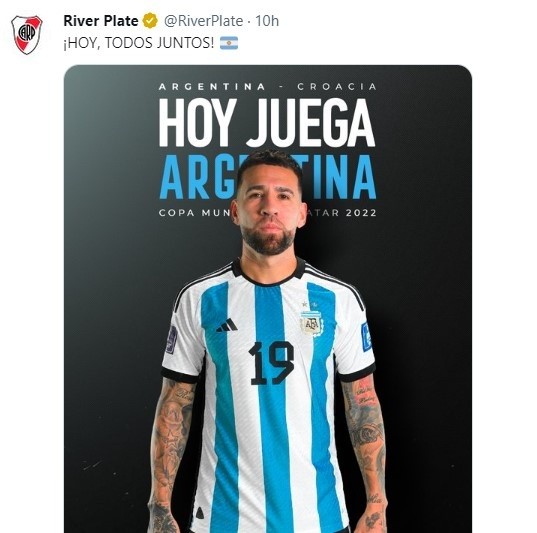Click the HOY JUEGA headline in the poster
Image resolution: width=537 pixels, height=533 pixels.
click(267, 122)
